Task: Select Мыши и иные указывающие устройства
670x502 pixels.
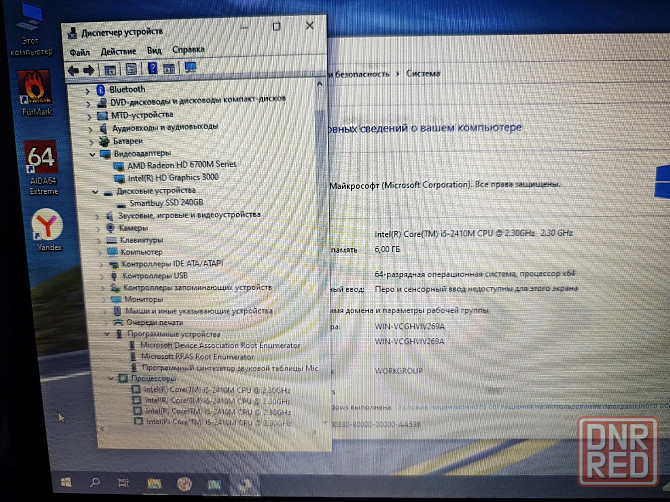Action: [199, 311]
